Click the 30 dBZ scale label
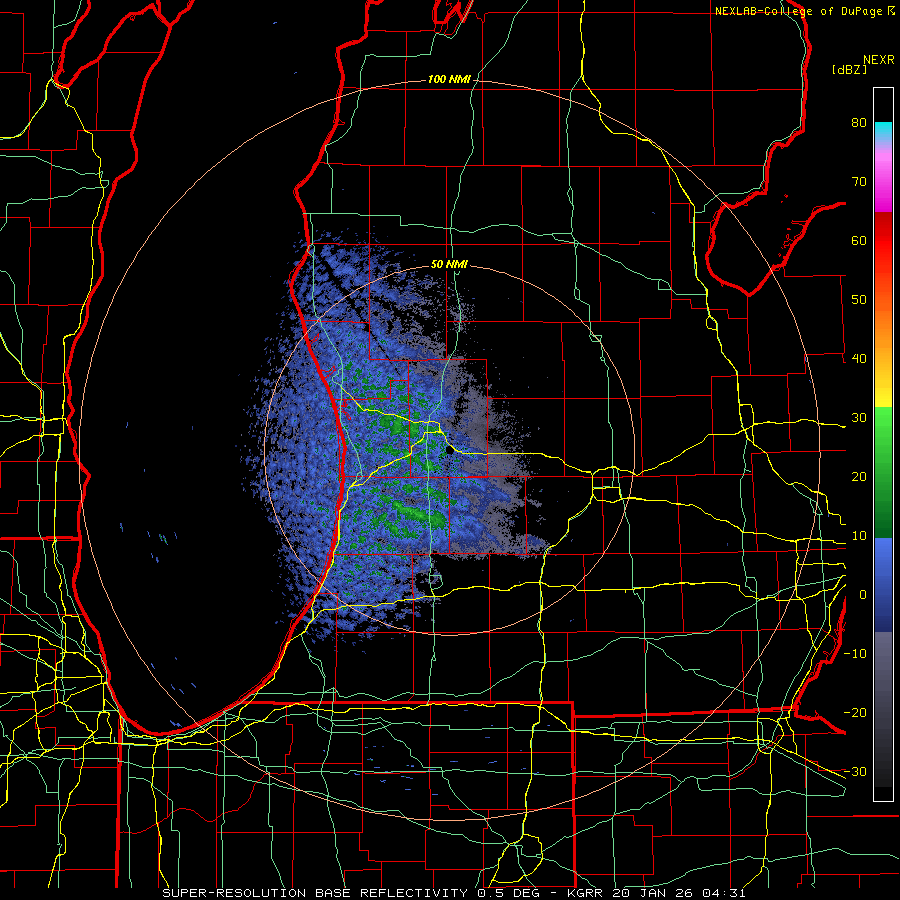Image resolution: width=900 pixels, height=900 pixels. click(x=859, y=418)
